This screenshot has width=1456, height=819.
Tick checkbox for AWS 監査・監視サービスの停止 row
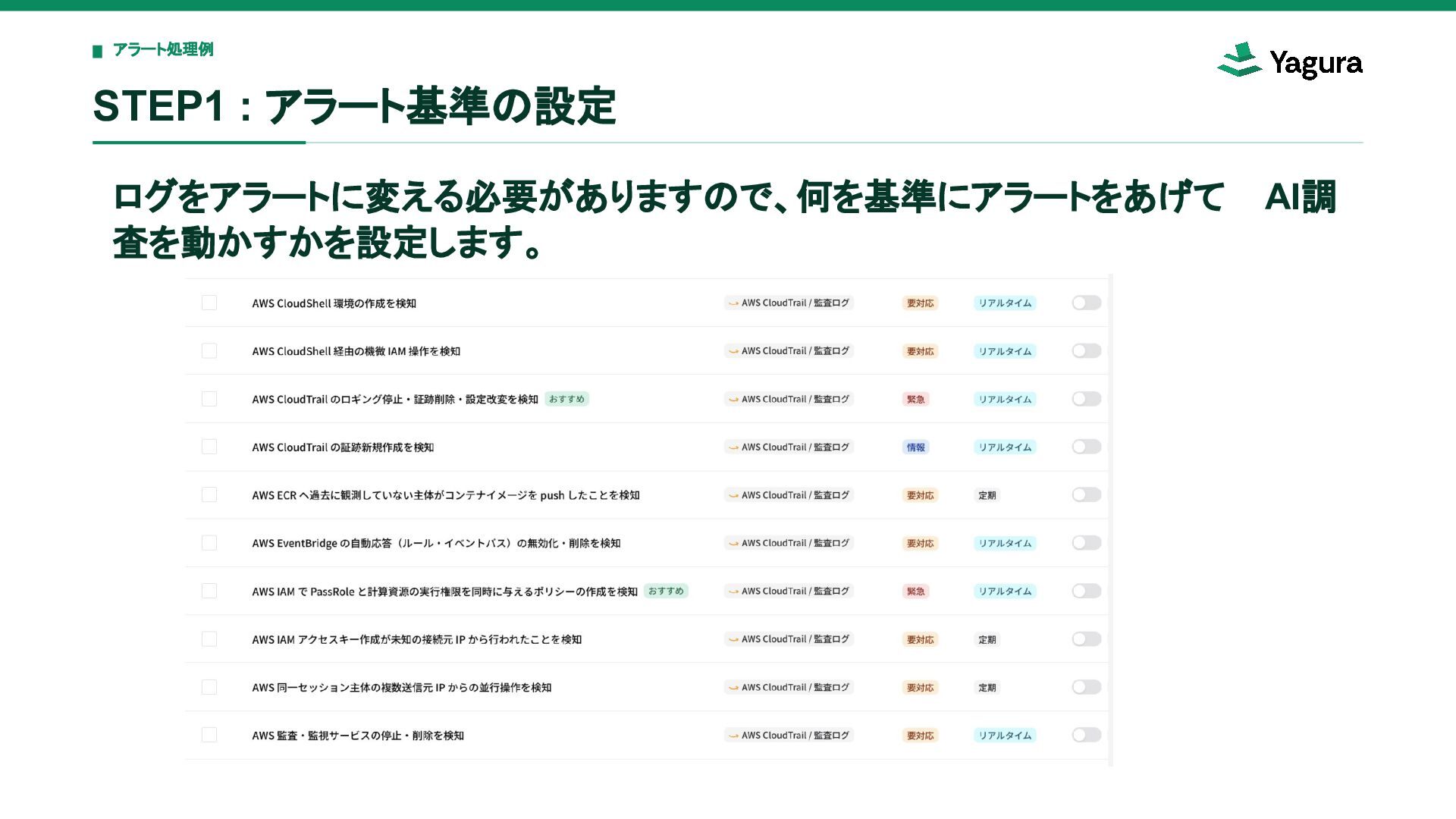209,735
